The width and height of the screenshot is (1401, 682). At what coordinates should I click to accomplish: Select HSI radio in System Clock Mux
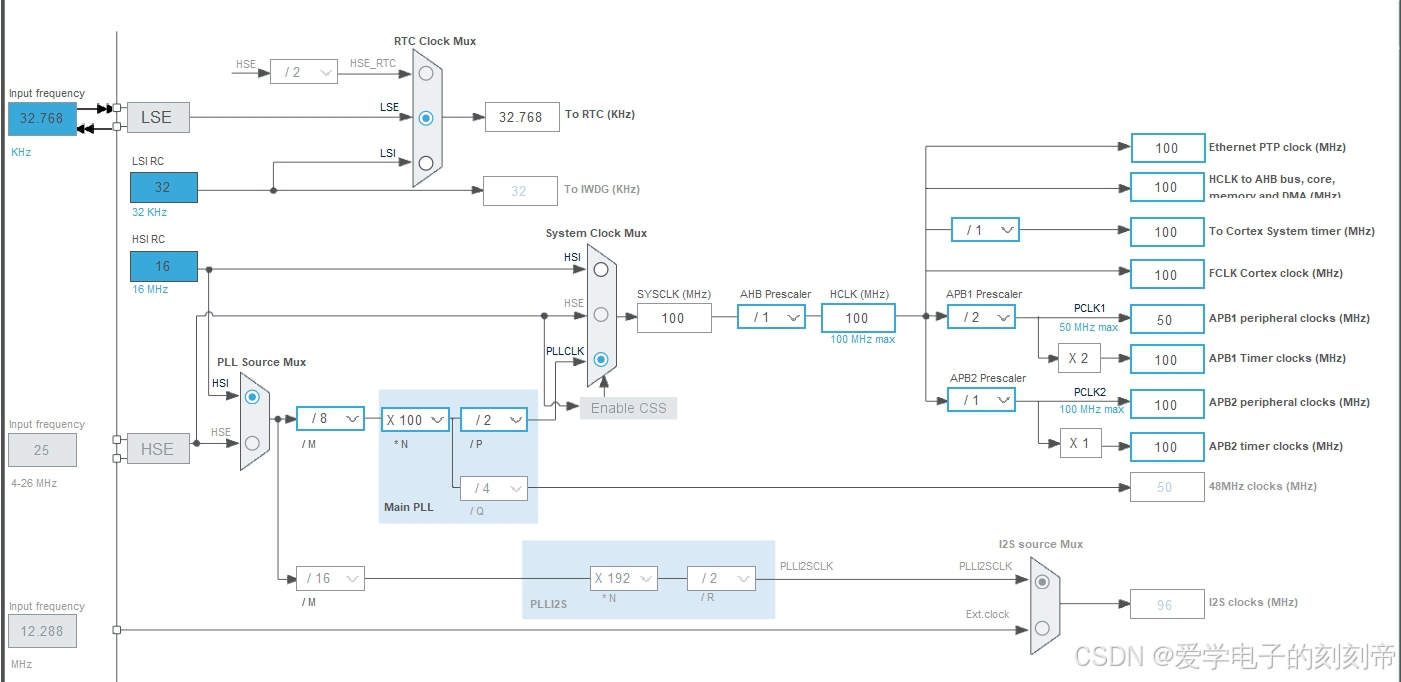[601, 269]
